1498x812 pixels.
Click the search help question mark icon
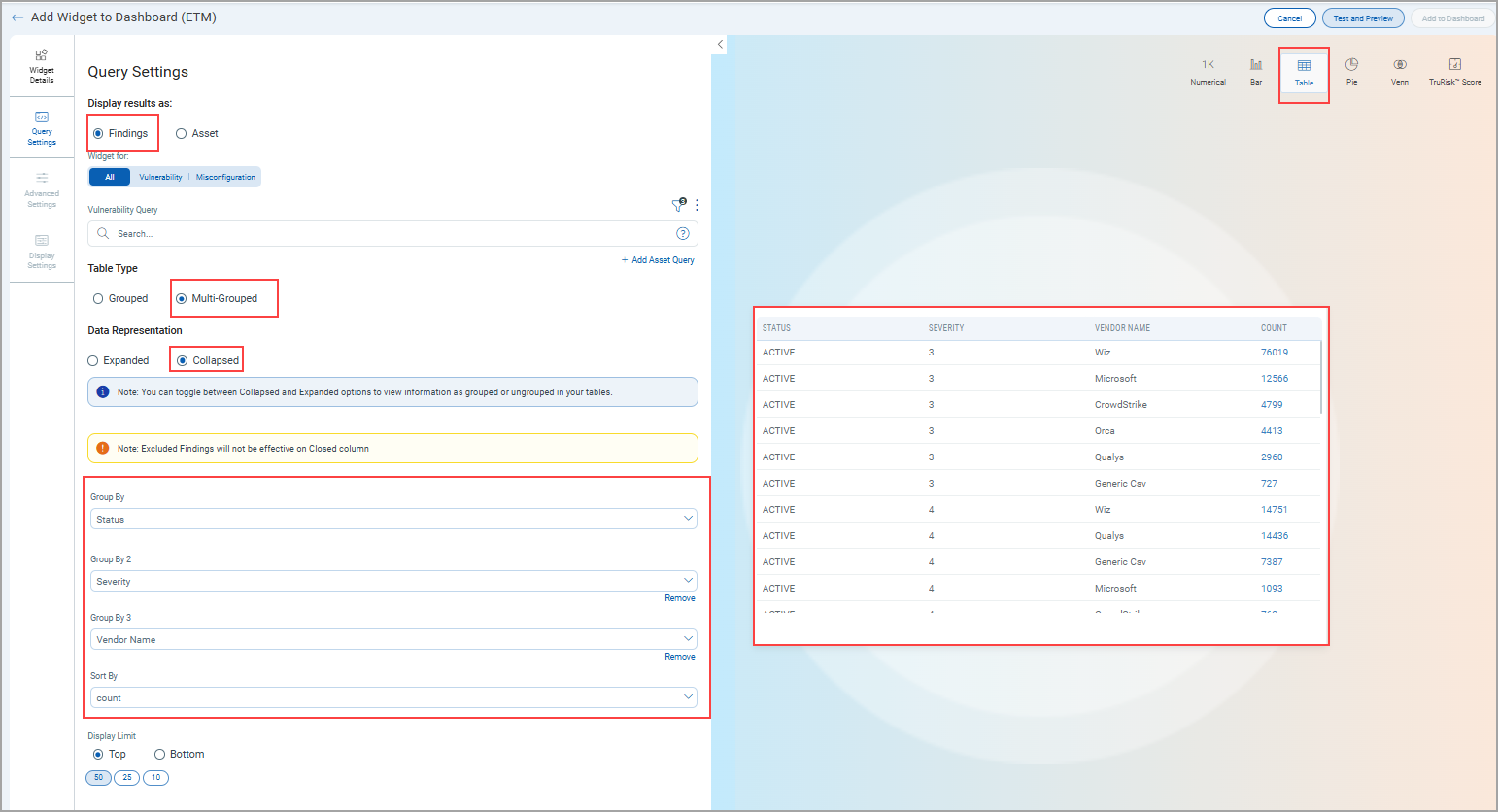coord(683,233)
